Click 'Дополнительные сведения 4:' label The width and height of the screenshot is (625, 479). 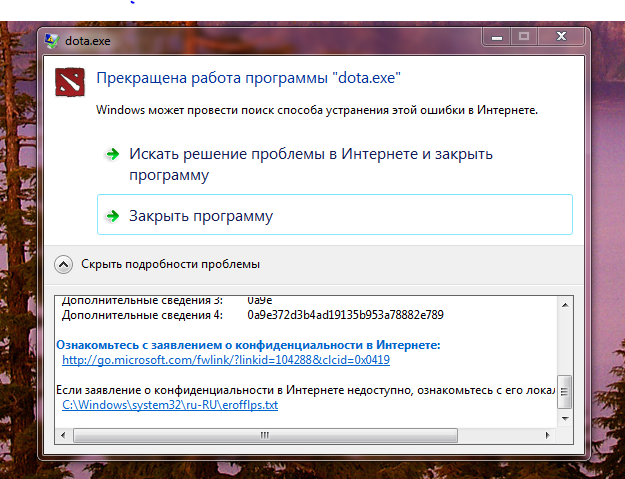[x=142, y=315]
